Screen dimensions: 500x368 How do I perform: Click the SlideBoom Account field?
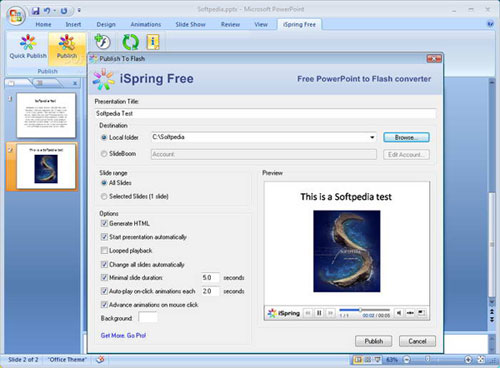pos(264,154)
